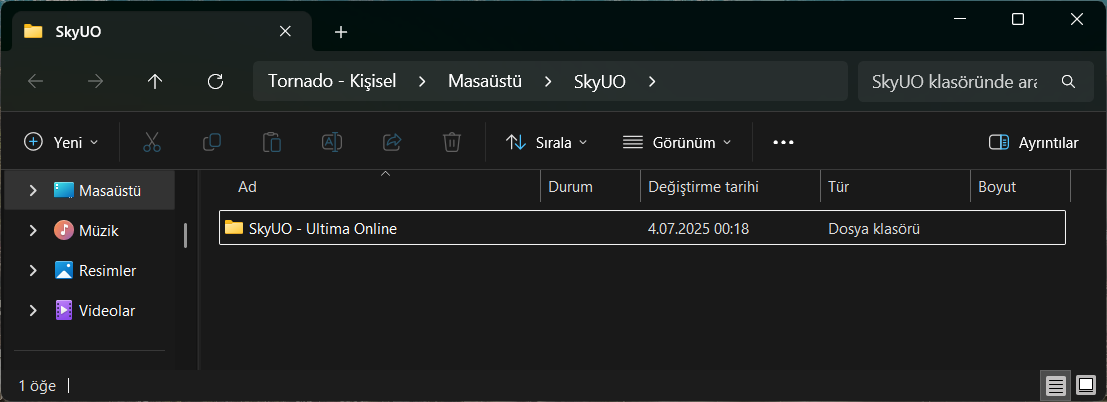Refresh the current folder view
The width and height of the screenshot is (1107, 402).
[x=215, y=81]
